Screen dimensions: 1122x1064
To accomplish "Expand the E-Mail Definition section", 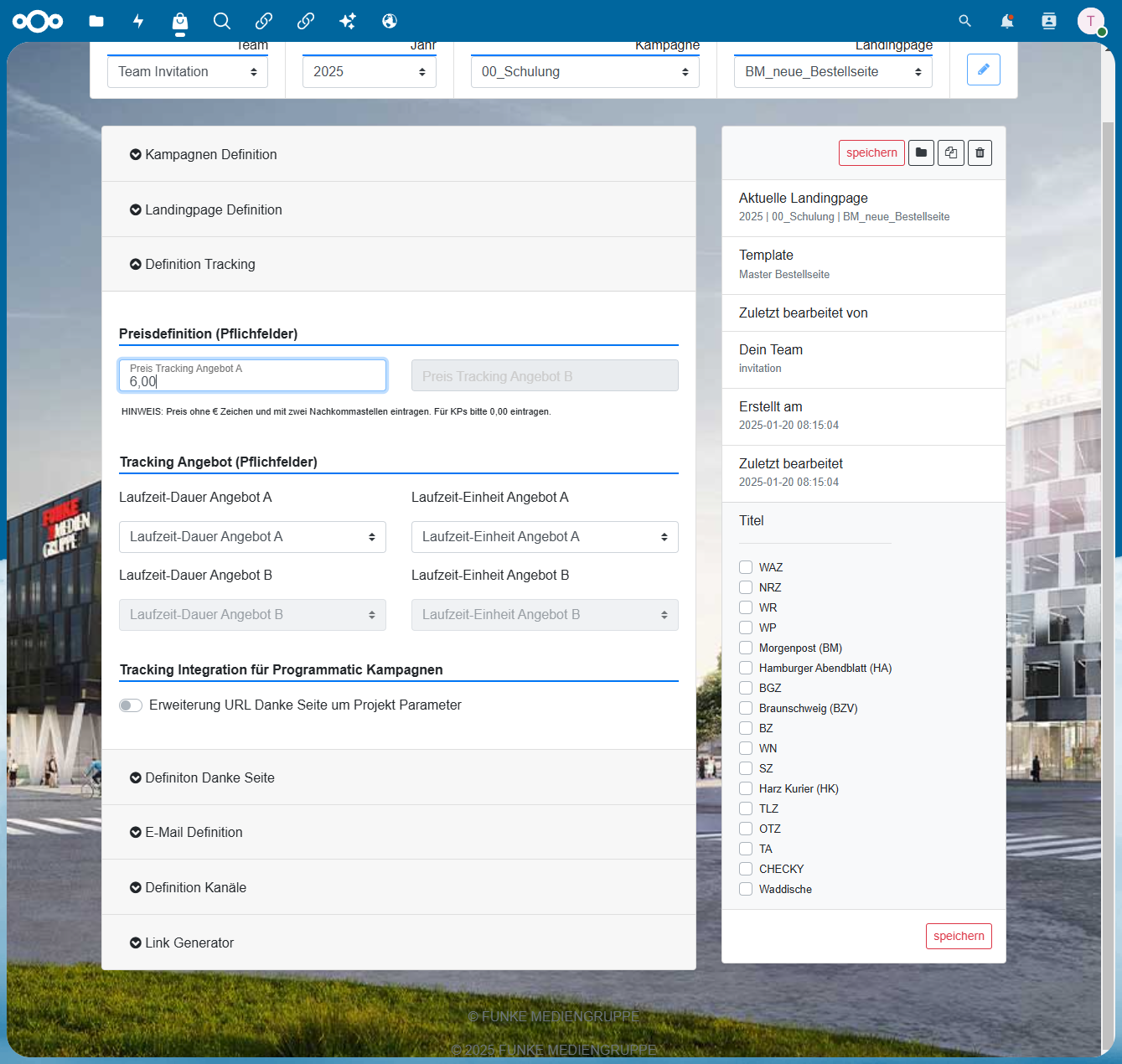I will pyautogui.click(x=399, y=832).
